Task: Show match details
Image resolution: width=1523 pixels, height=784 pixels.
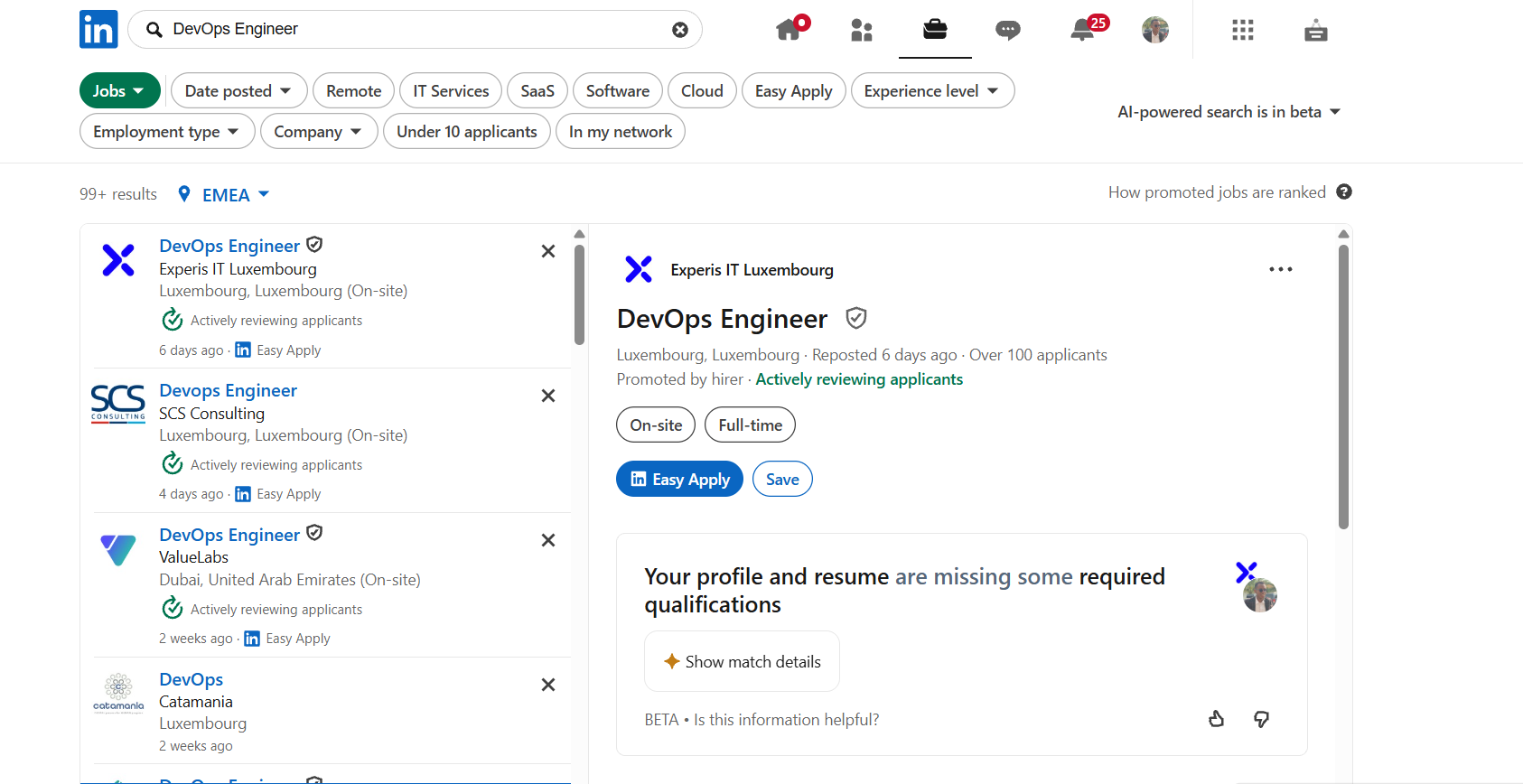Action: 742,661
